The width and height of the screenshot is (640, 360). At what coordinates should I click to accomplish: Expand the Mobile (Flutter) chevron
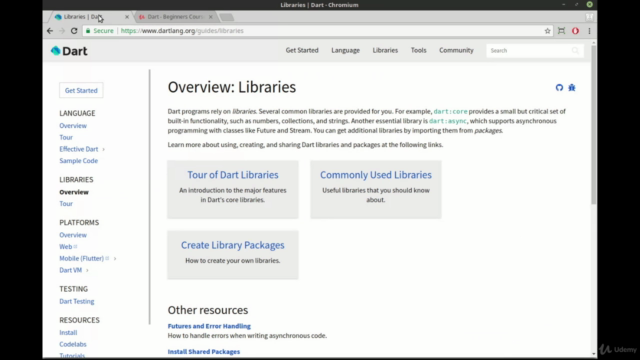(x=115, y=259)
